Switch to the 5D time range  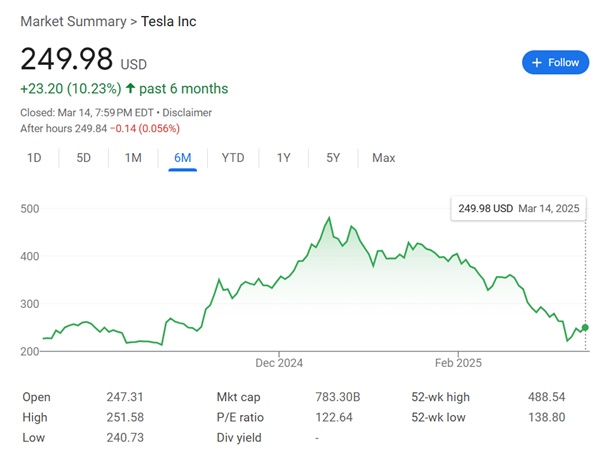83,158
